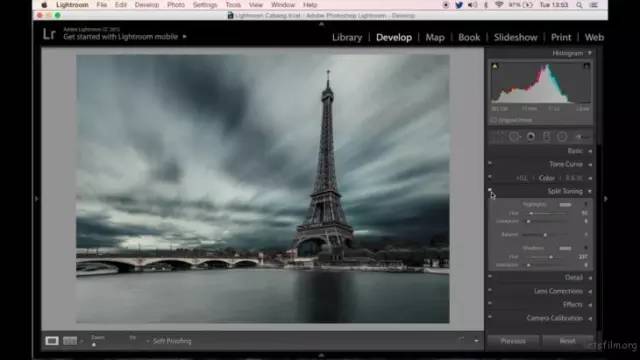Open the File menu

tap(102, 5)
